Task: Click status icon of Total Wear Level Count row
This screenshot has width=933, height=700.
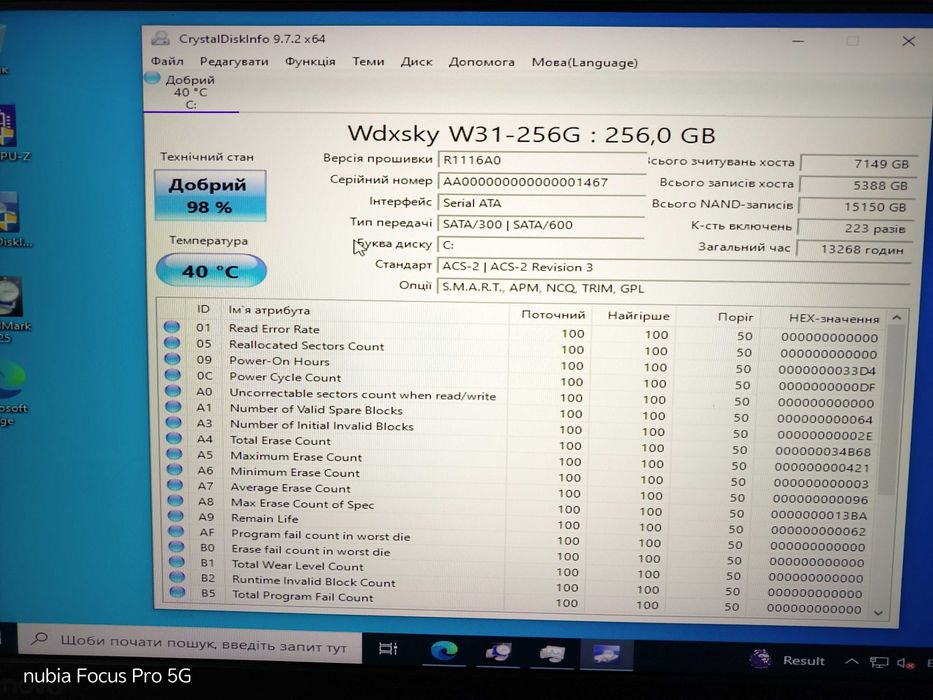Action: 176,561
